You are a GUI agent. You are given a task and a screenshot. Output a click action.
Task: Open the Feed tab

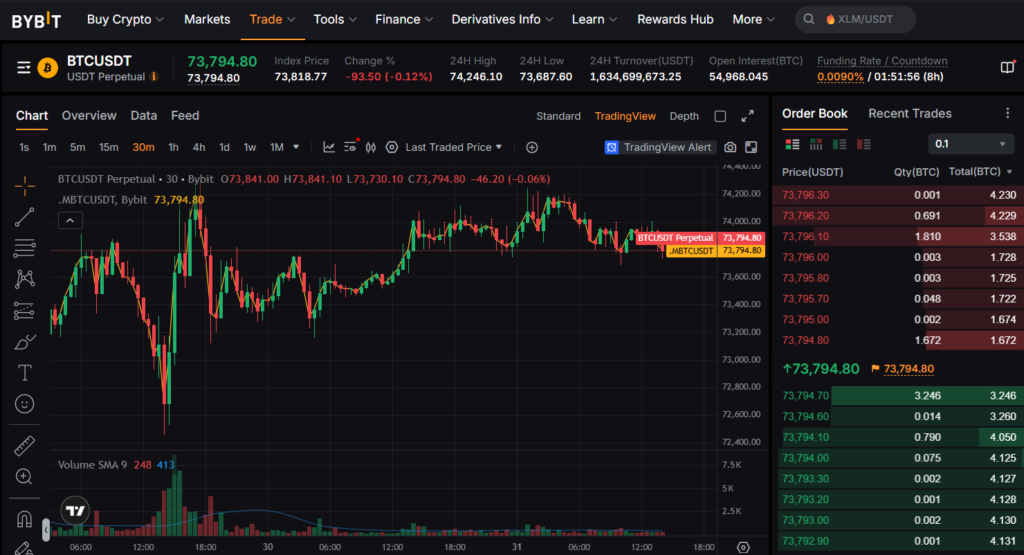point(185,116)
